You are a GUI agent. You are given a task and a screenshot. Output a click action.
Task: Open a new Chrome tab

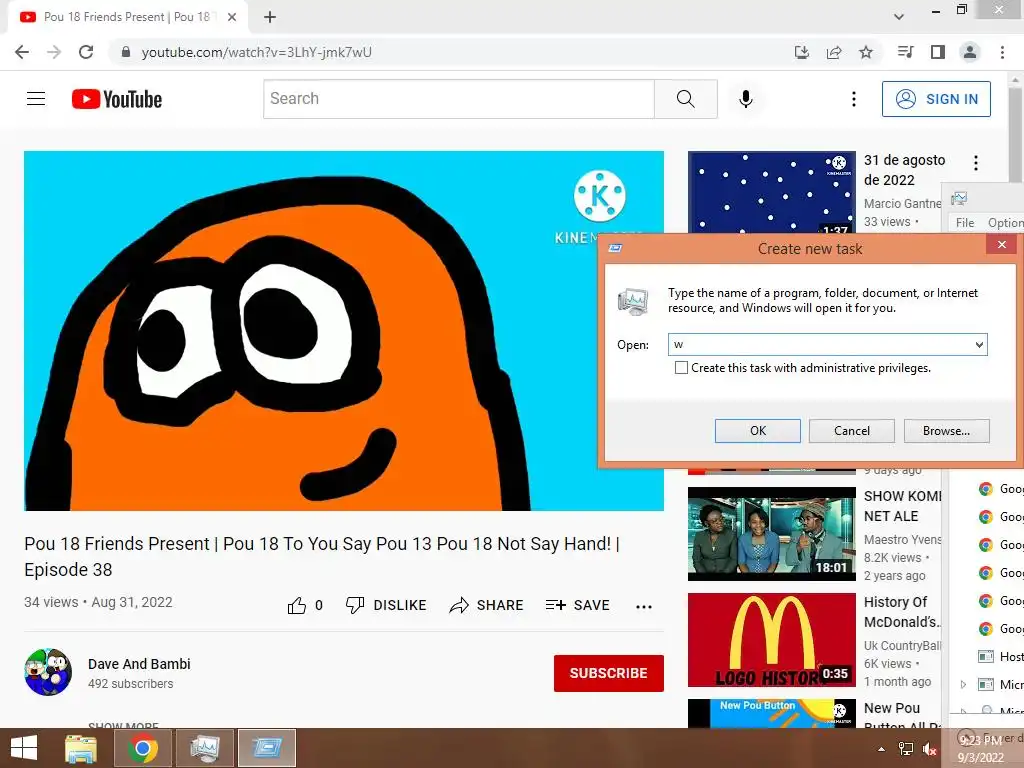[x=270, y=17]
